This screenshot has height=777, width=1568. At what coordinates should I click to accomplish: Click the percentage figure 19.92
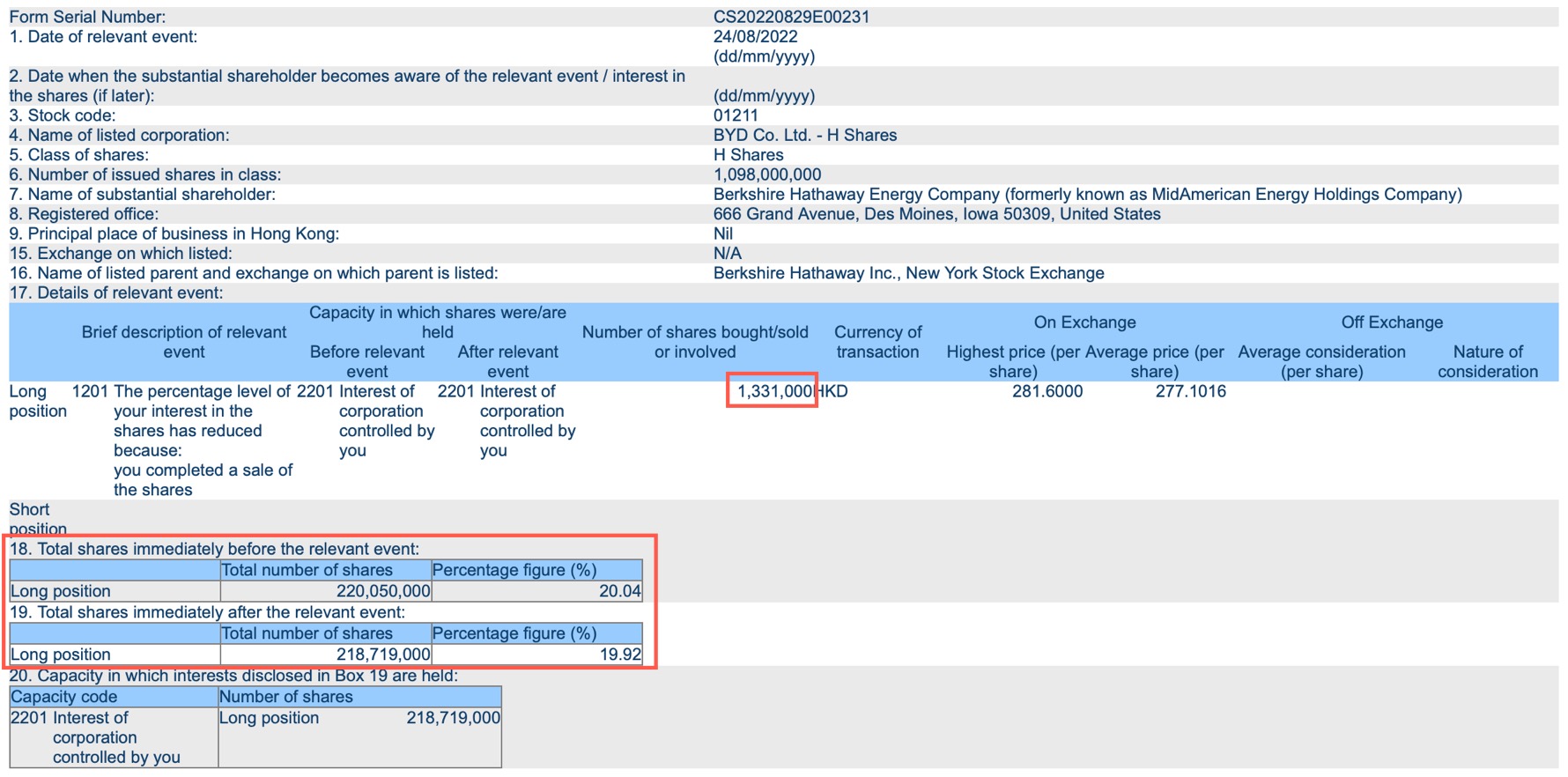[620, 655]
